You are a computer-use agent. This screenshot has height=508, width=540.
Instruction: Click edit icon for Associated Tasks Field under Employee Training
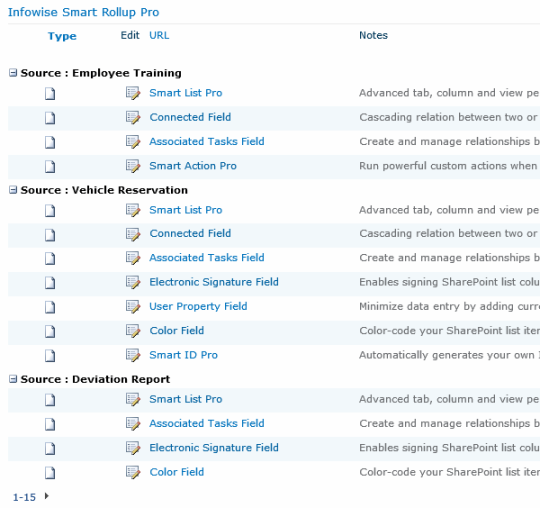[x=133, y=142]
